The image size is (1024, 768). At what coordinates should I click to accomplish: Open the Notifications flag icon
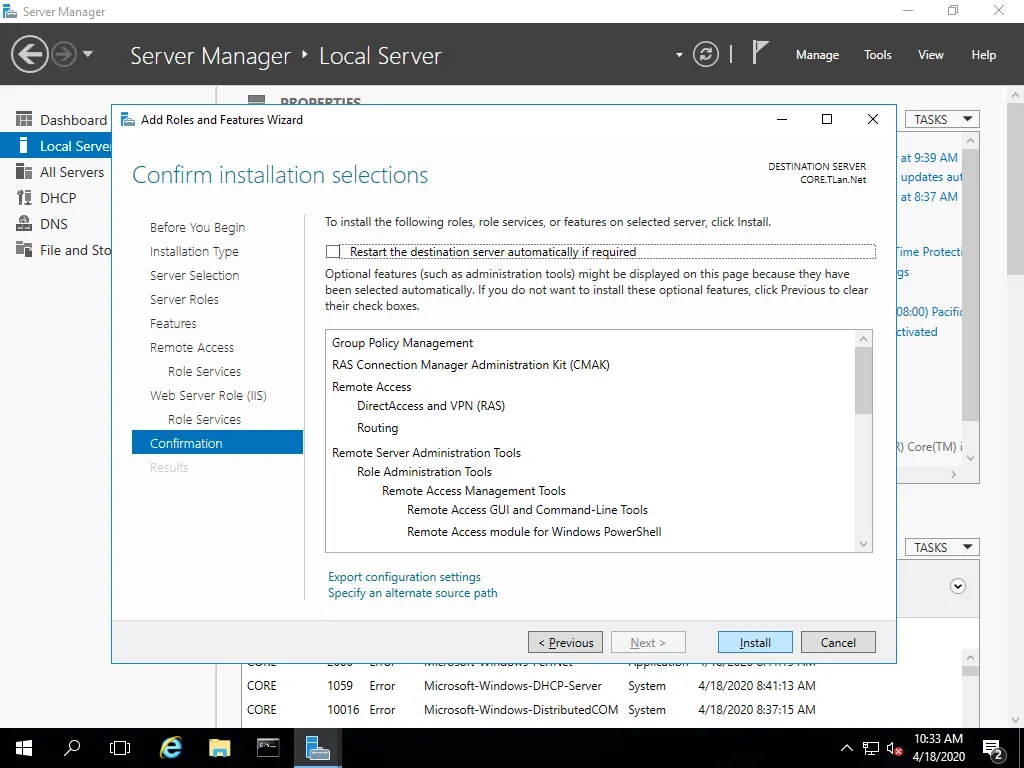click(759, 52)
